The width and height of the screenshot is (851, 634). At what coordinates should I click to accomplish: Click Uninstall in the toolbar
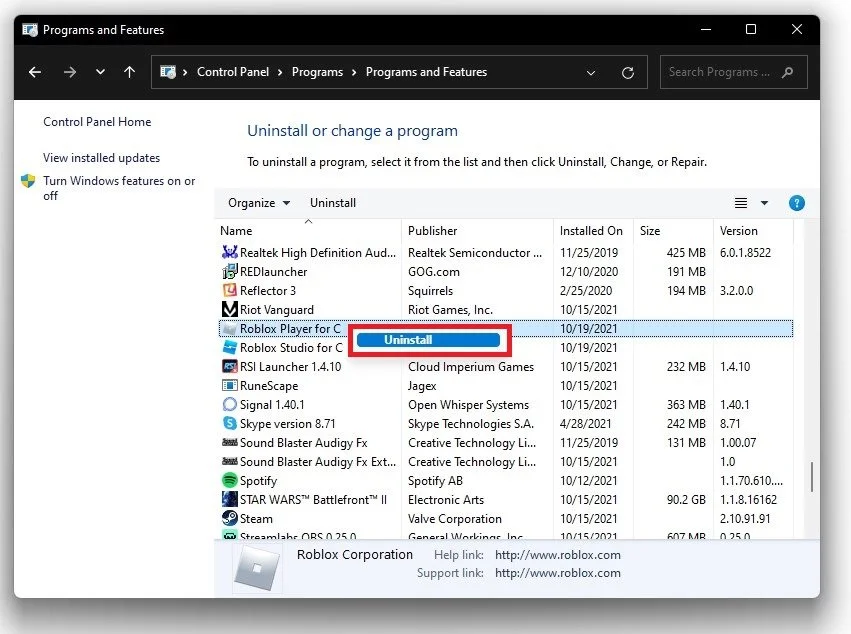[333, 203]
